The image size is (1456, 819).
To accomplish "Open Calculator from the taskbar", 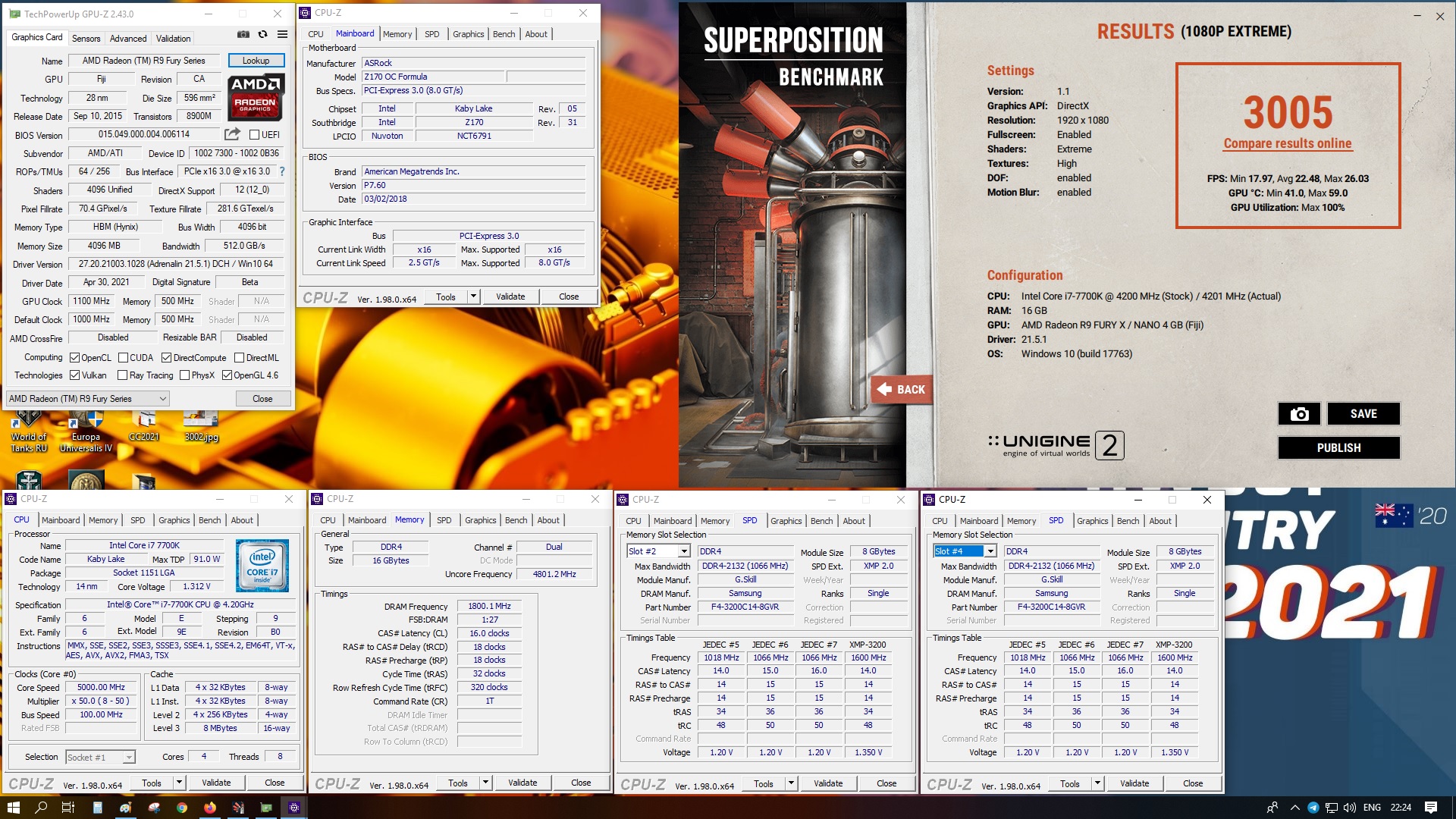I will (97, 808).
